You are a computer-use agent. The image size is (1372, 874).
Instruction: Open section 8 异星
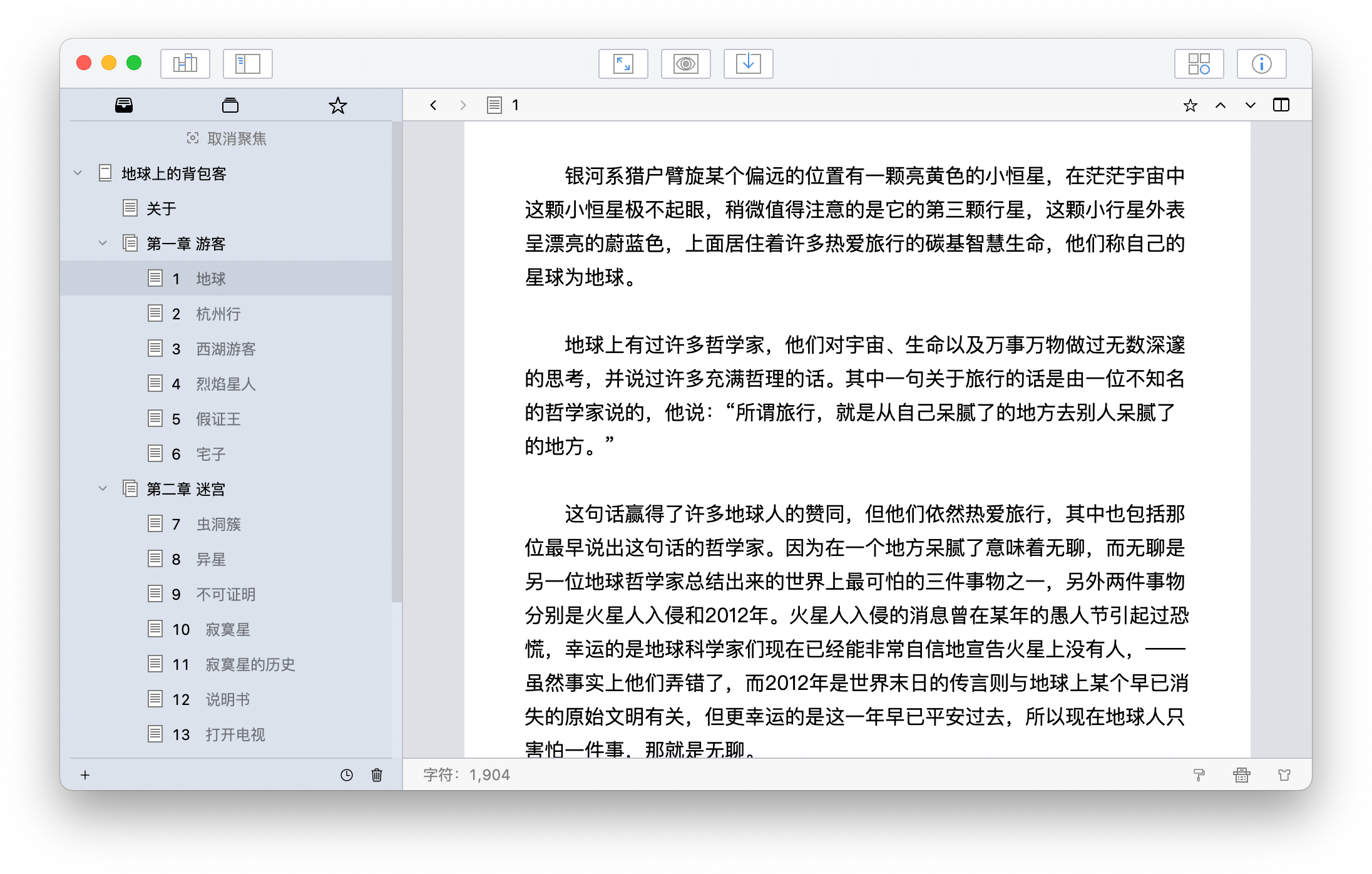click(x=227, y=559)
